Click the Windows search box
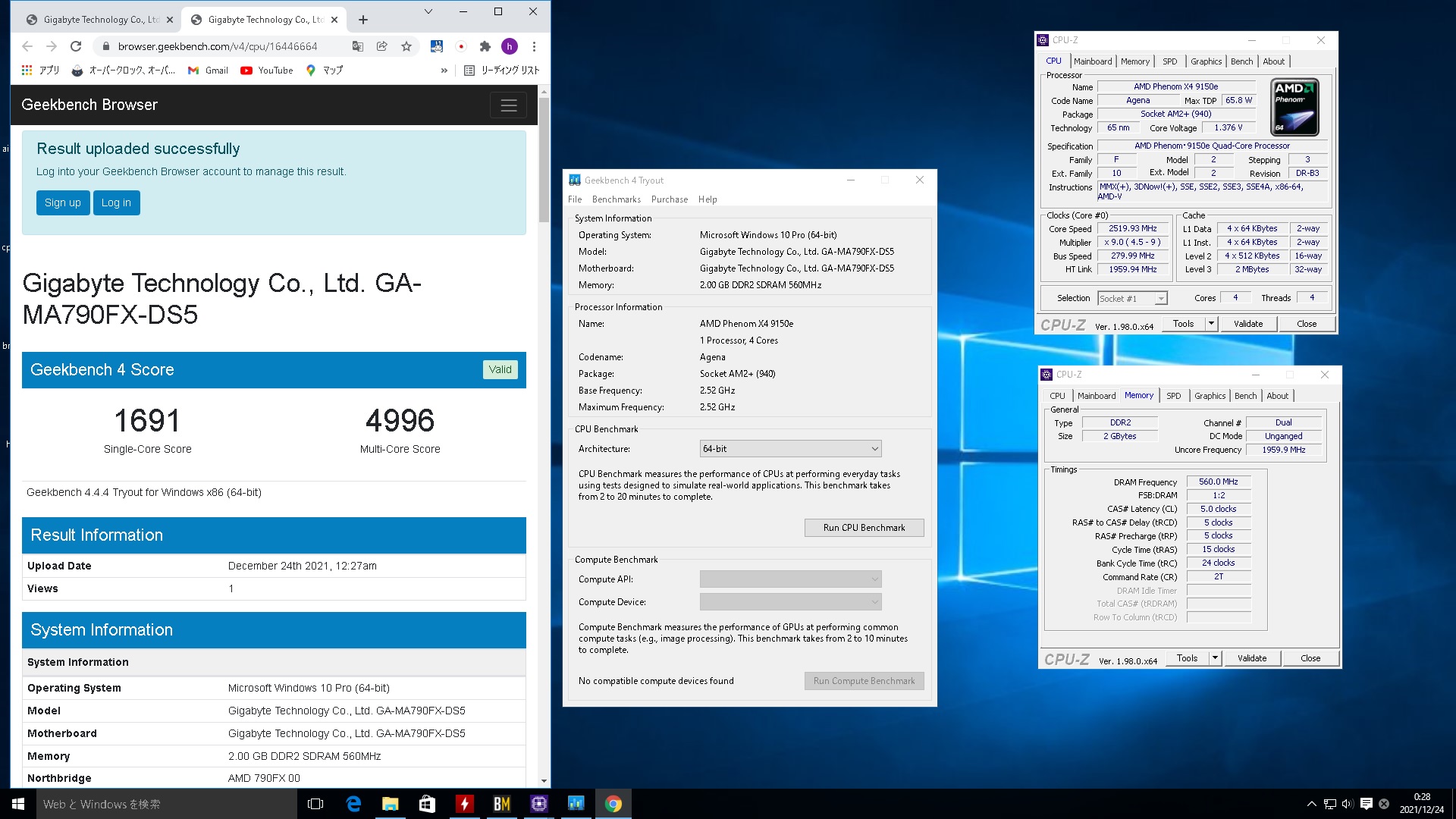This screenshot has width=1456, height=819. tap(167, 804)
